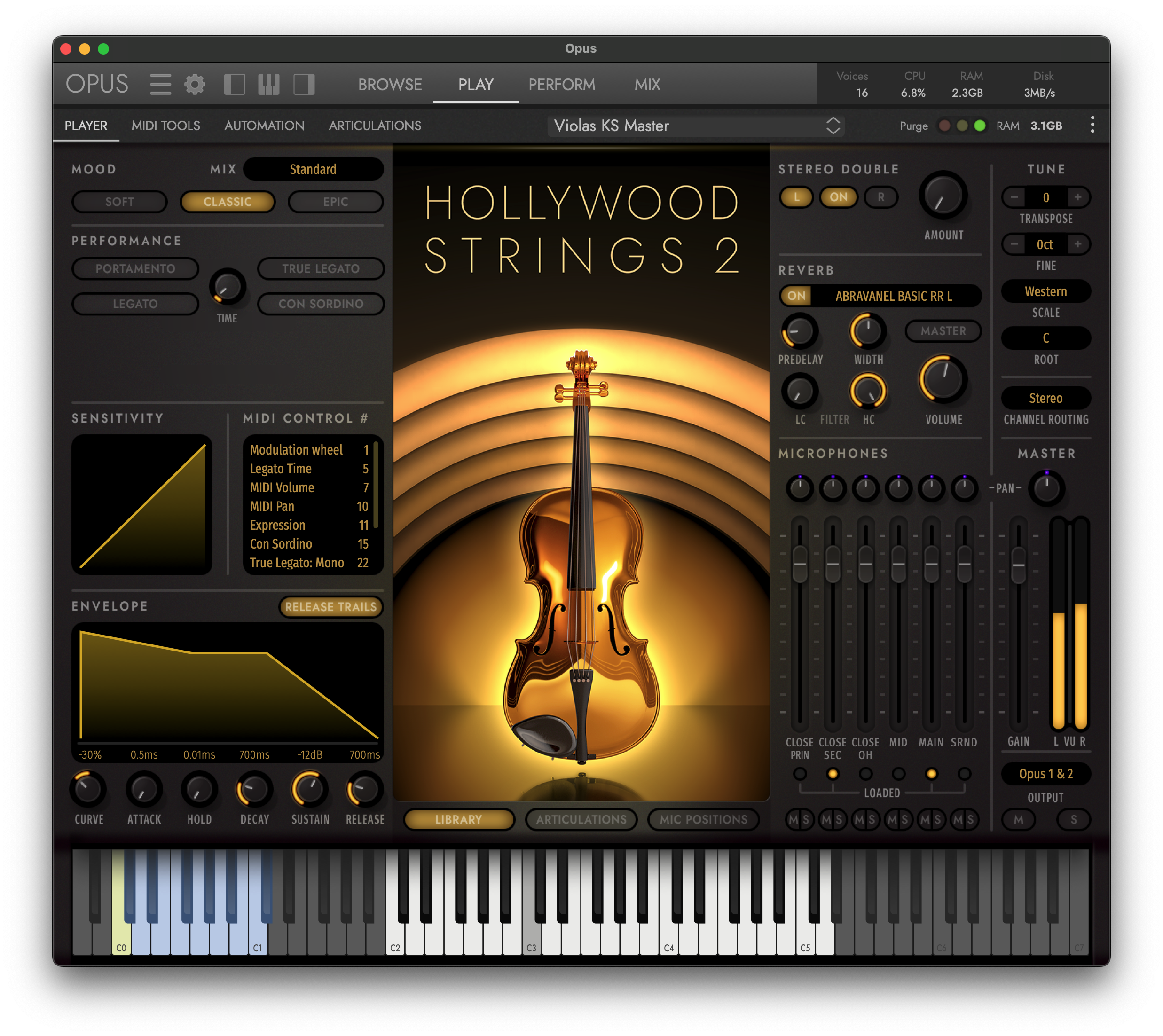Click the Reverb Predelay knob
1163x1036 pixels.
[799, 331]
